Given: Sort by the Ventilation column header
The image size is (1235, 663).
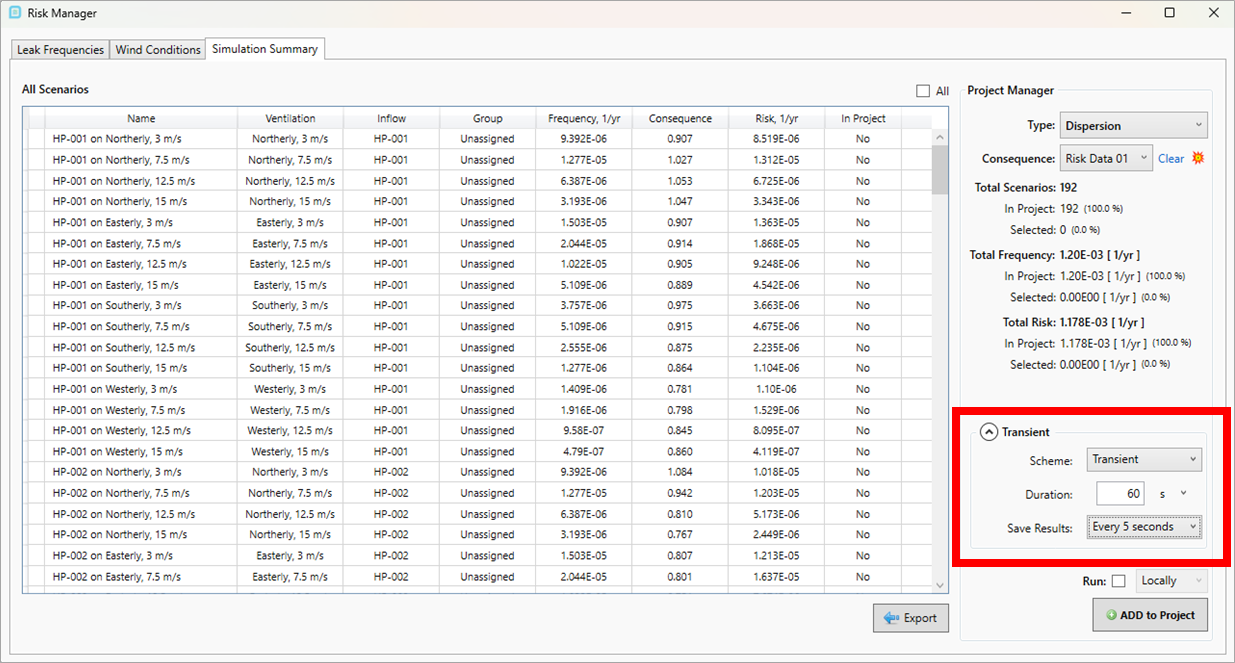Looking at the screenshot, I should click(290, 118).
